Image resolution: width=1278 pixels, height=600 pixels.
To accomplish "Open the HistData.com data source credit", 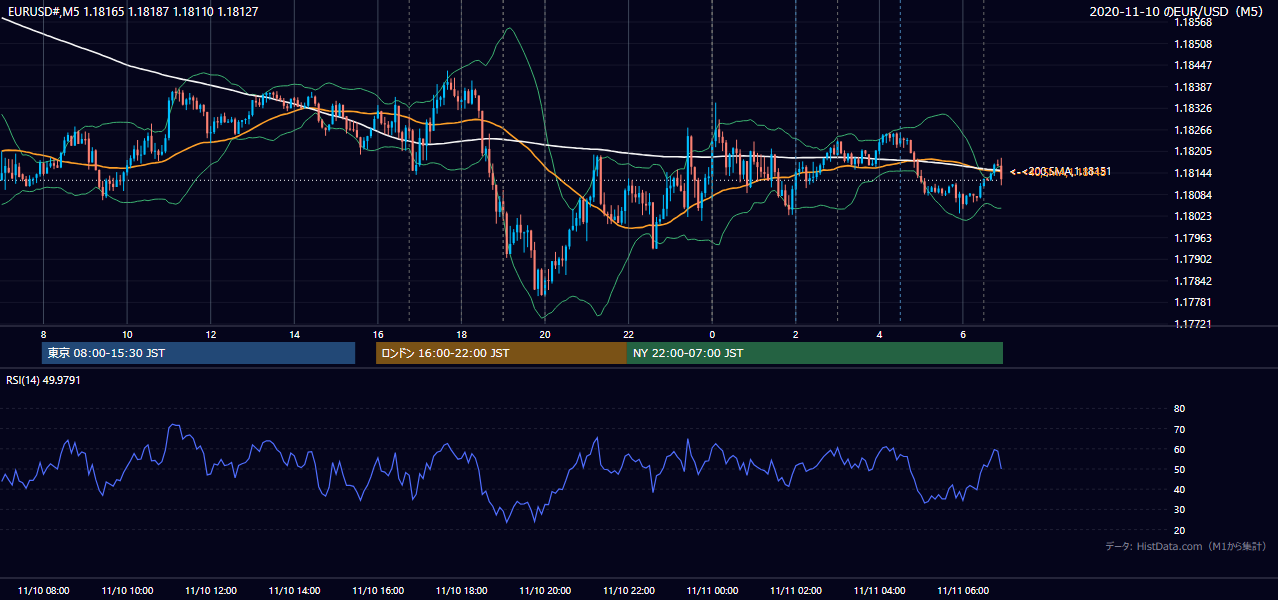I will tap(1185, 546).
